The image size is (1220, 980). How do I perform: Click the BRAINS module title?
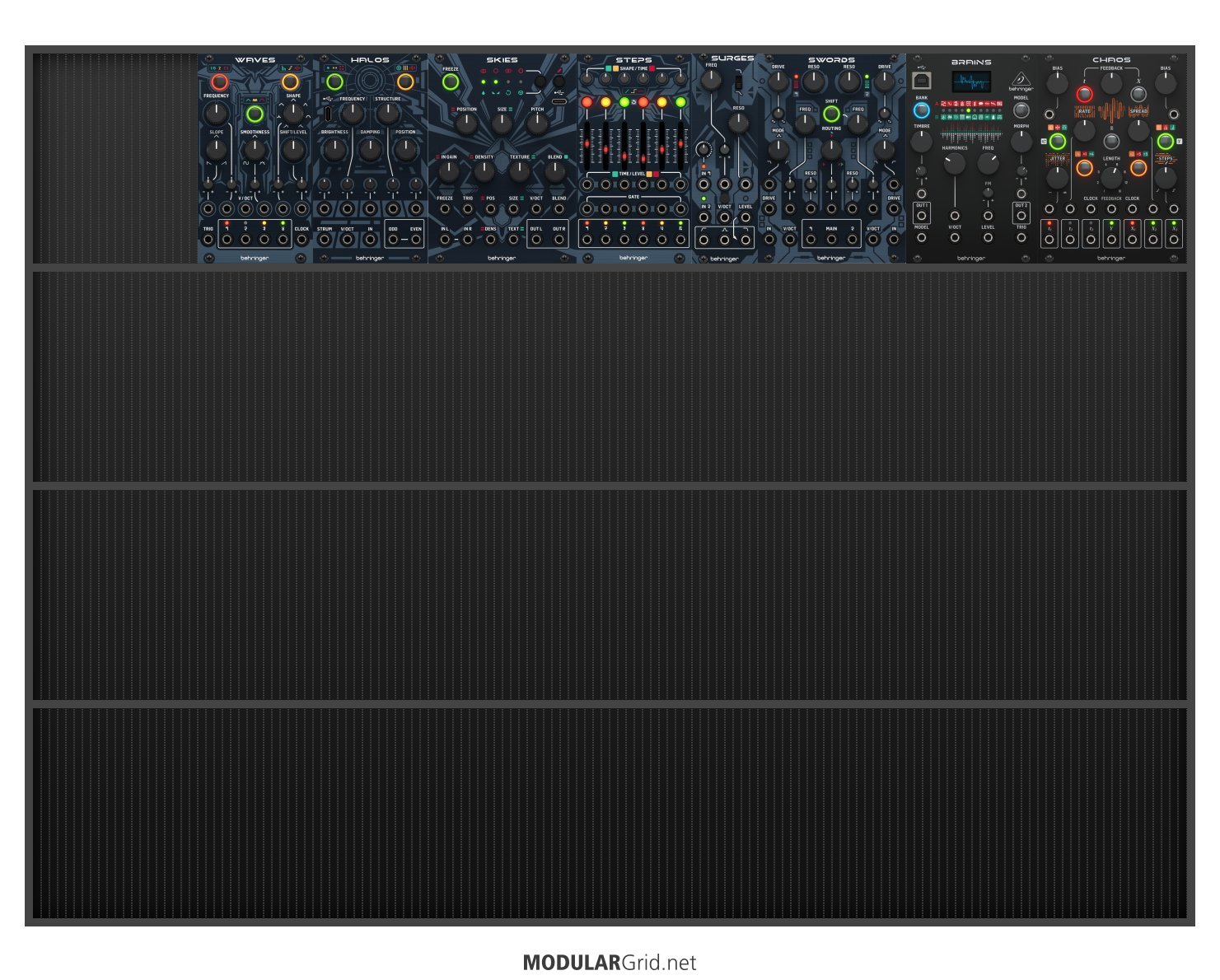pyautogui.click(x=971, y=62)
